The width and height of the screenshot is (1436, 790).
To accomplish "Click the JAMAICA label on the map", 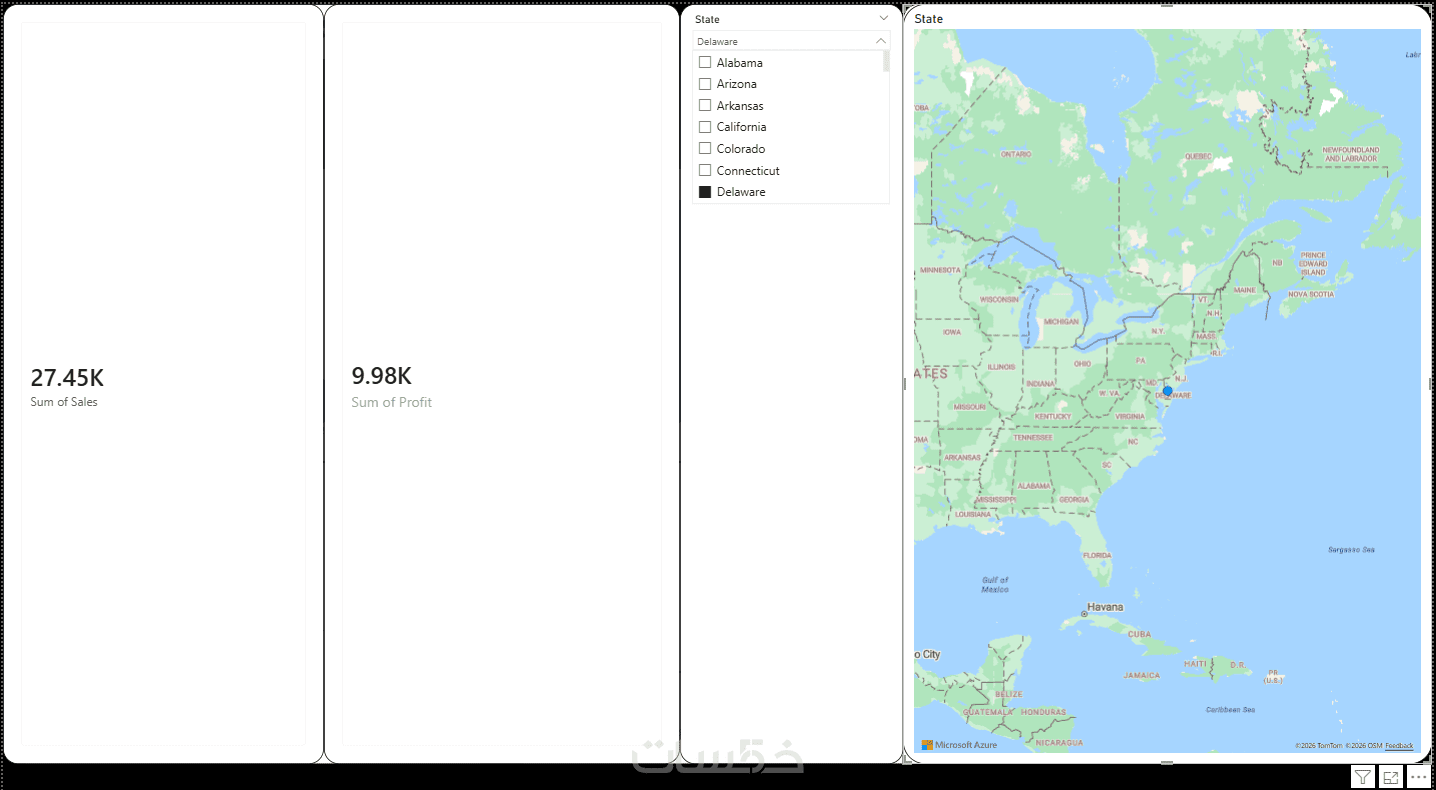I will 1141,675.
